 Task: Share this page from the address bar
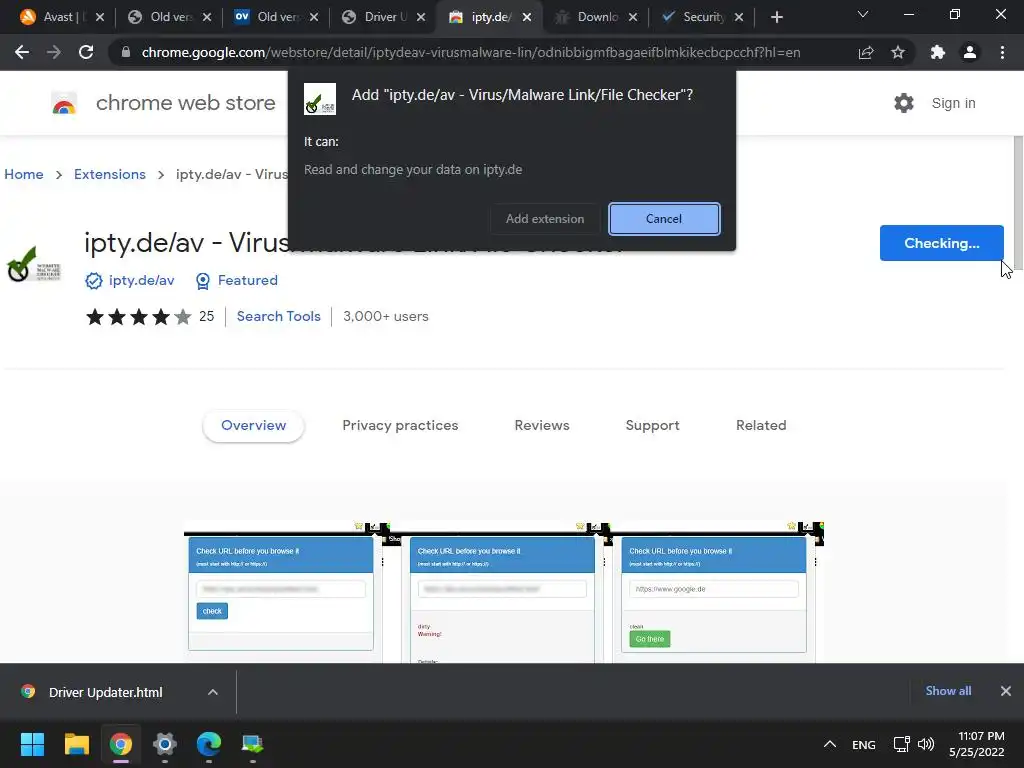866,52
